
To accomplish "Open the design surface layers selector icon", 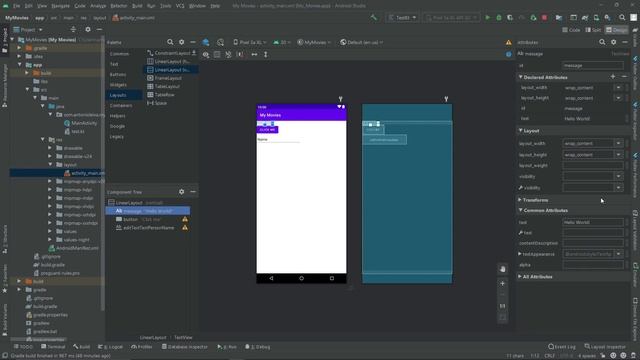I will [x=206, y=42].
